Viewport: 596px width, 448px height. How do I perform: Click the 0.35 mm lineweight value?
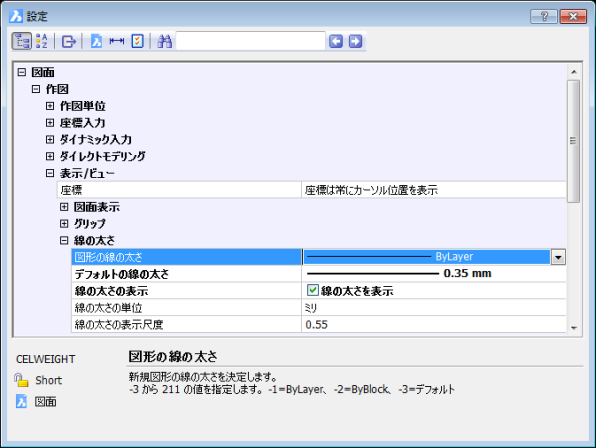pos(468,273)
